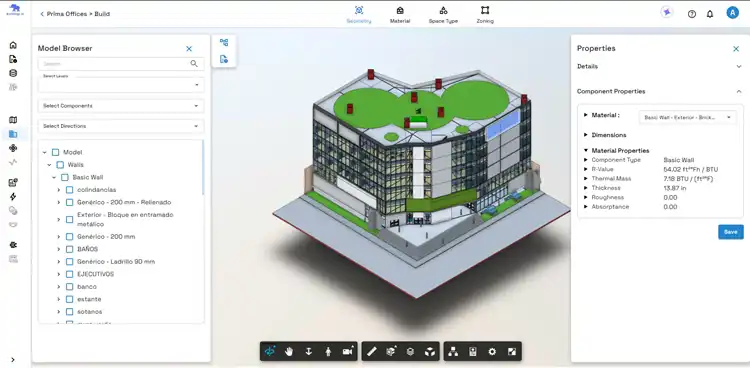Open the document file sidebar icon
This screenshot has width=750, height=368.
point(13,59)
